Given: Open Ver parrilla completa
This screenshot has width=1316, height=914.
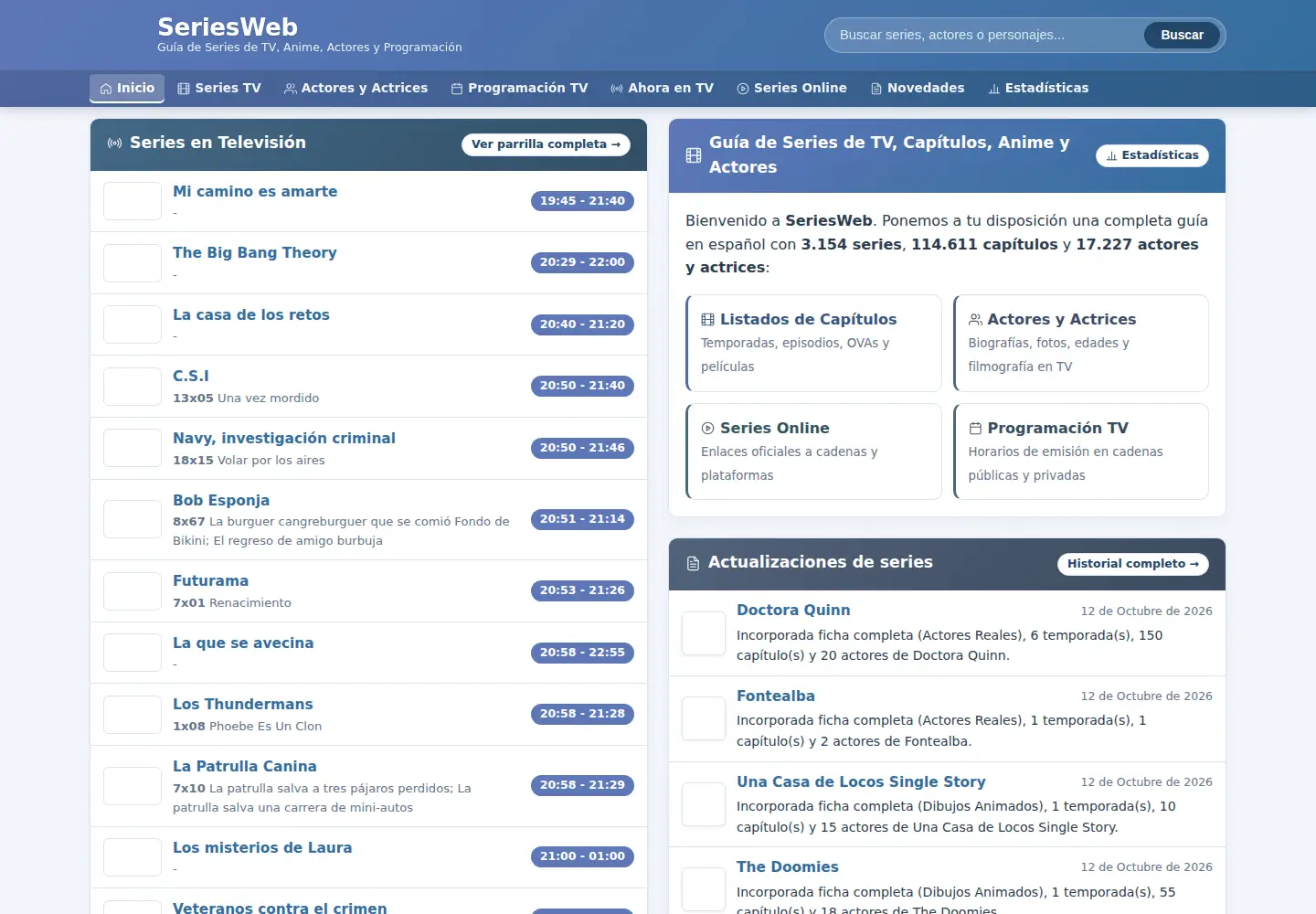Looking at the screenshot, I should point(546,144).
